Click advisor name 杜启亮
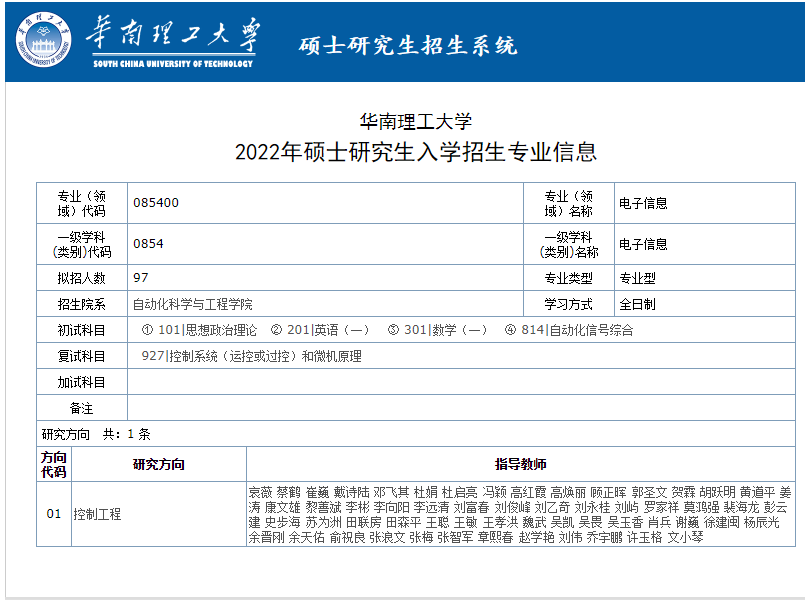This screenshot has width=808, height=600. coord(460,492)
